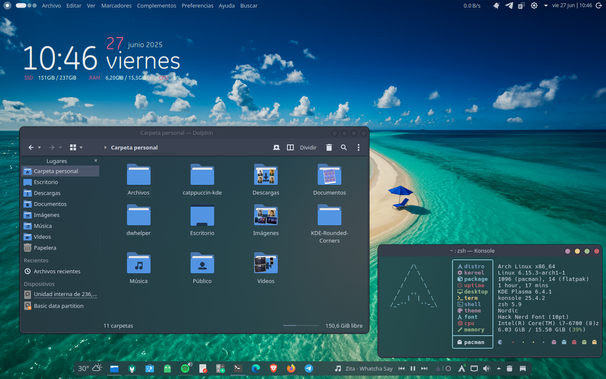Open Spotify from the dock
Viewport: 606px width, 379px height.
185,369
